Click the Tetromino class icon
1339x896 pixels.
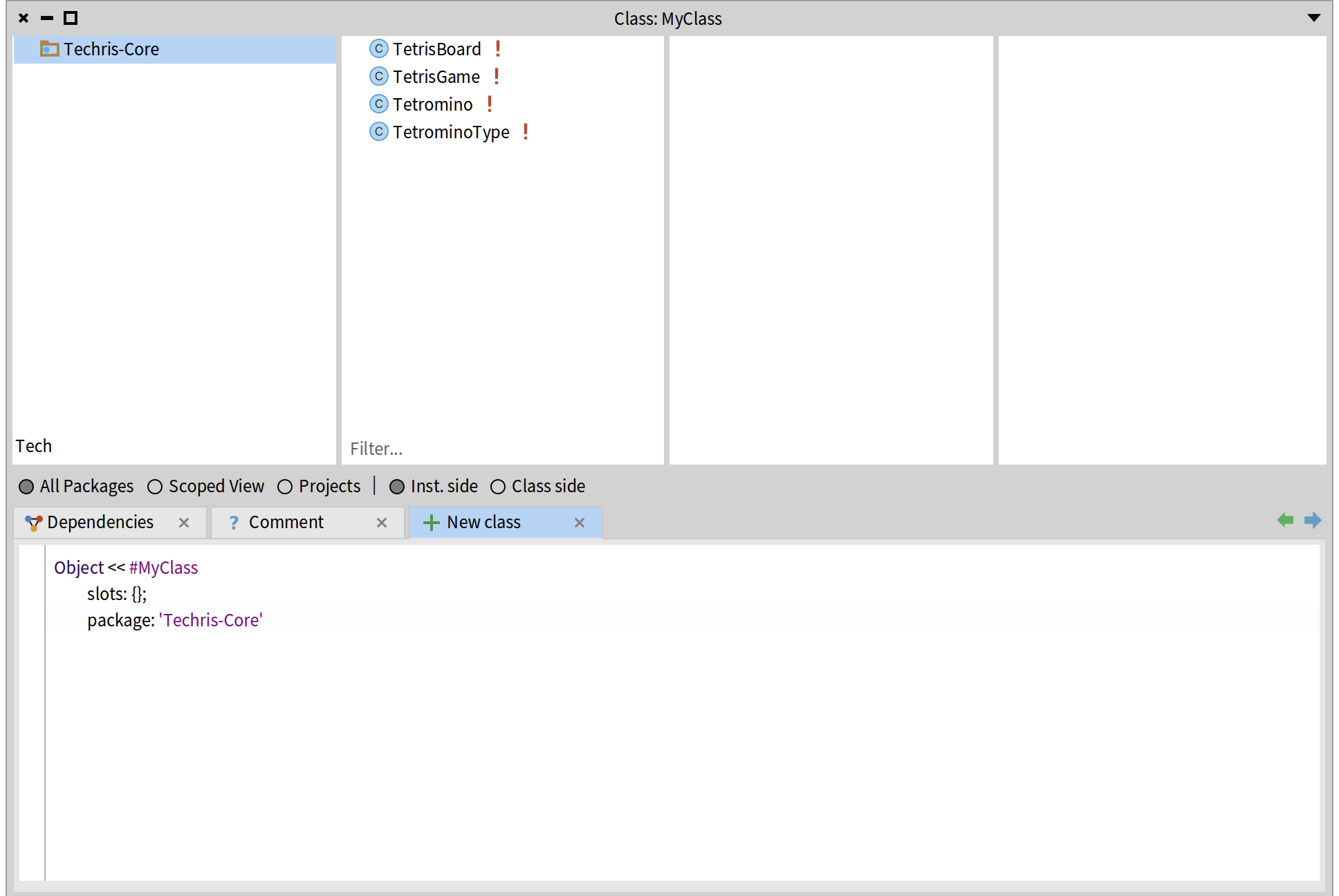tap(378, 104)
